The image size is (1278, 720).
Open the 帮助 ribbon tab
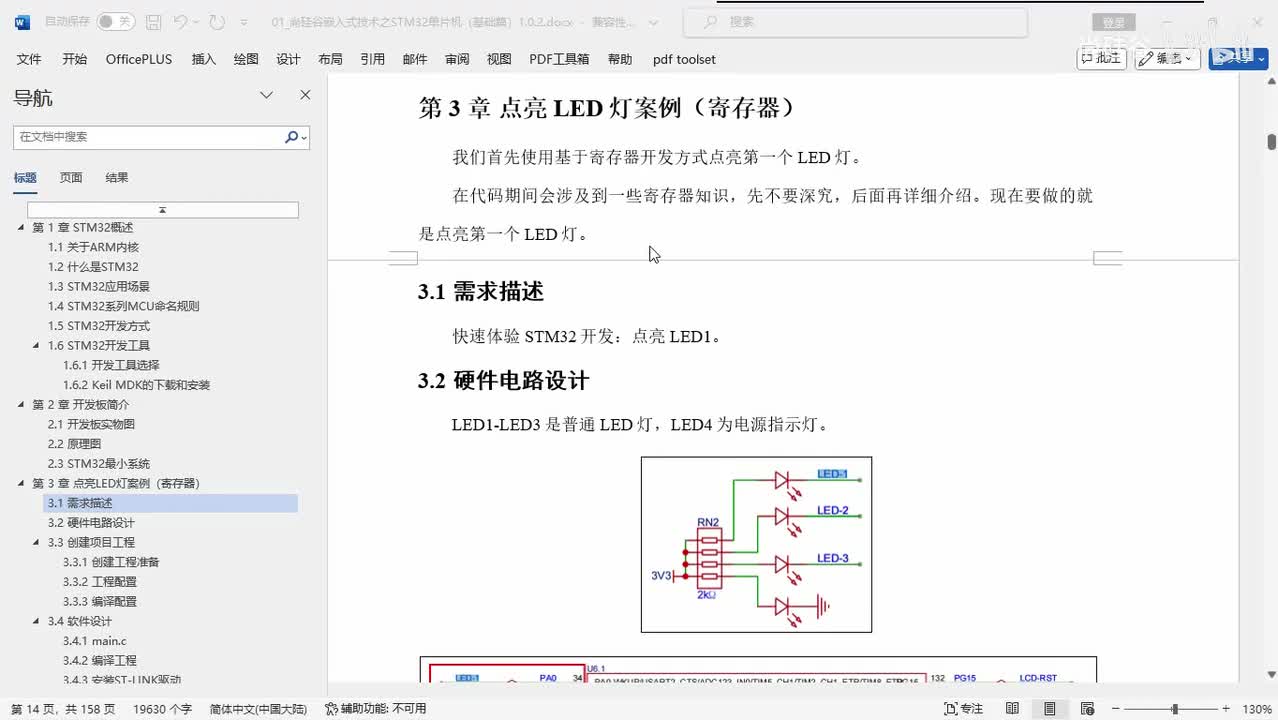point(620,60)
